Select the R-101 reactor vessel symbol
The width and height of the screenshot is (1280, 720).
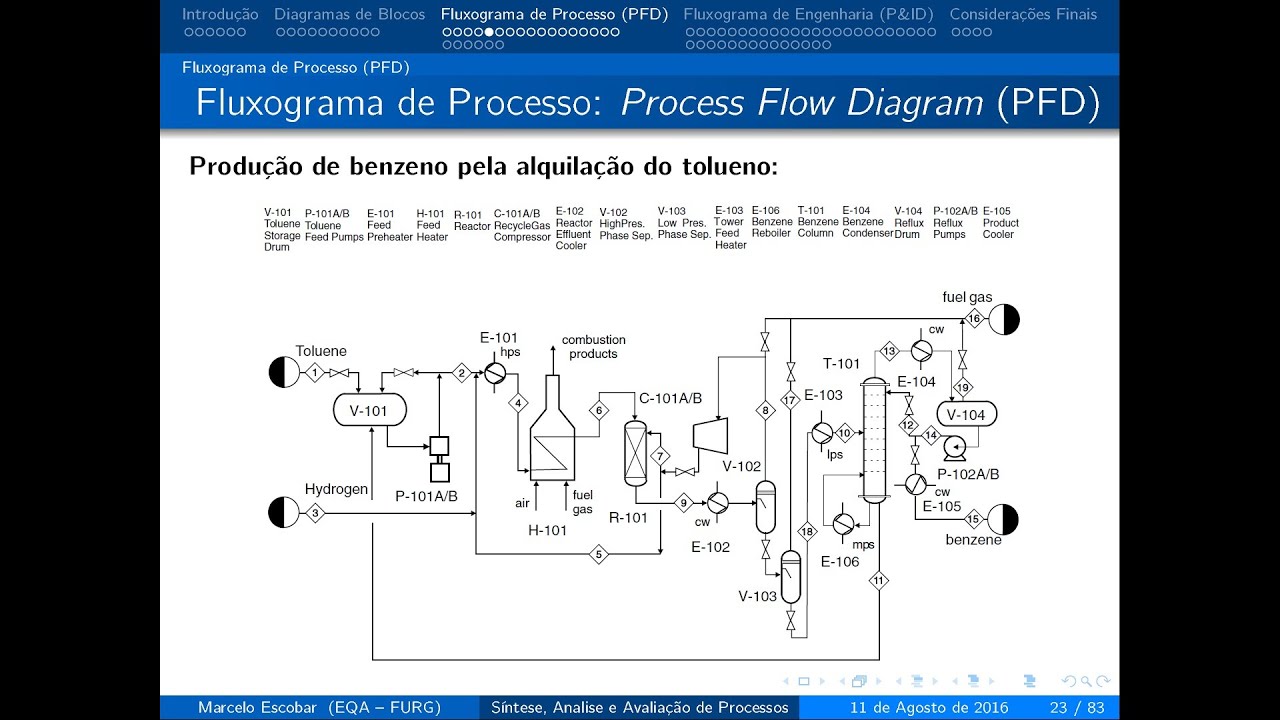coord(635,454)
